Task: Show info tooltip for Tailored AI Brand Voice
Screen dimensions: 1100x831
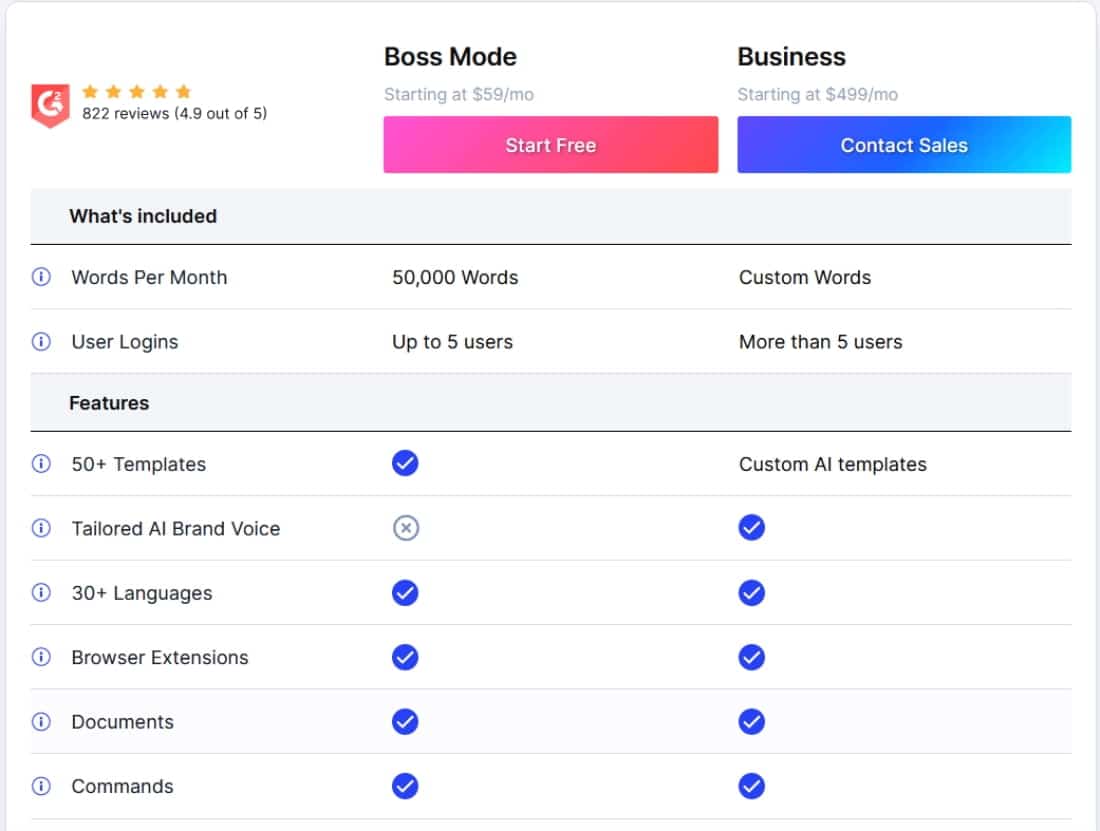Action: [x=41, y=528]
